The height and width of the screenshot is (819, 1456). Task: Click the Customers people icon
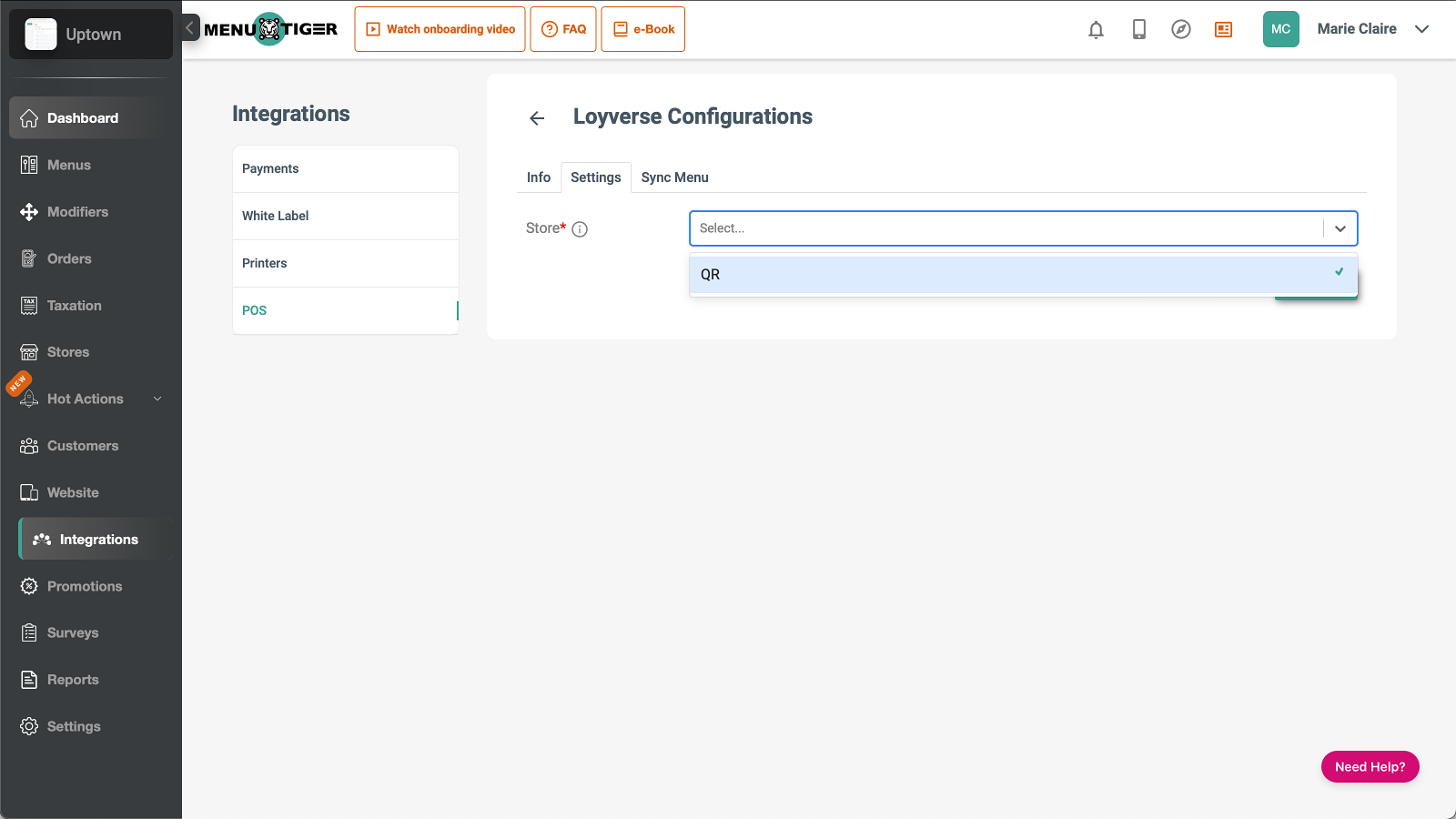tap(29, 446)
